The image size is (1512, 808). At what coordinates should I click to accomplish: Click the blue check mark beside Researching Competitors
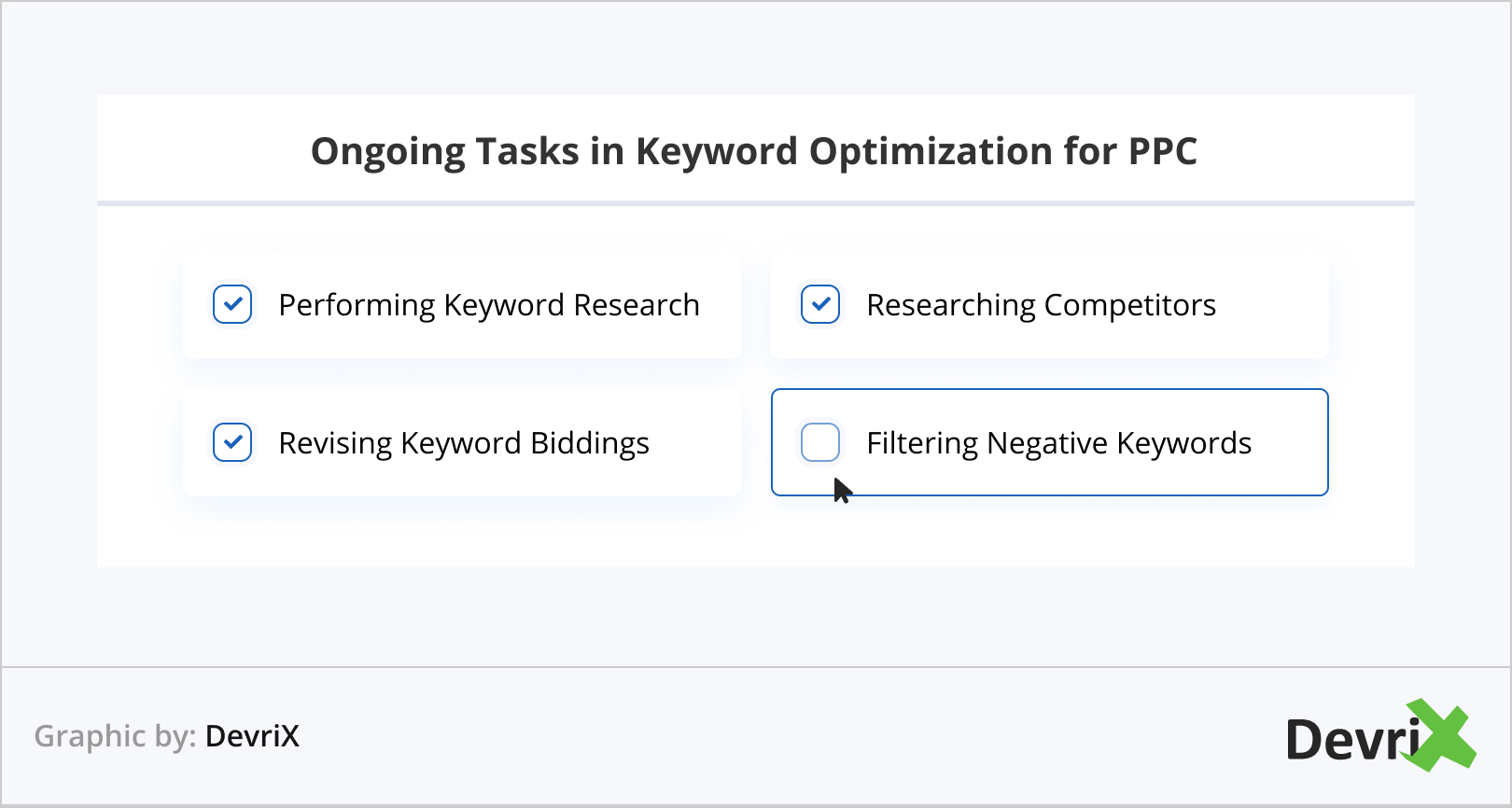820,304
